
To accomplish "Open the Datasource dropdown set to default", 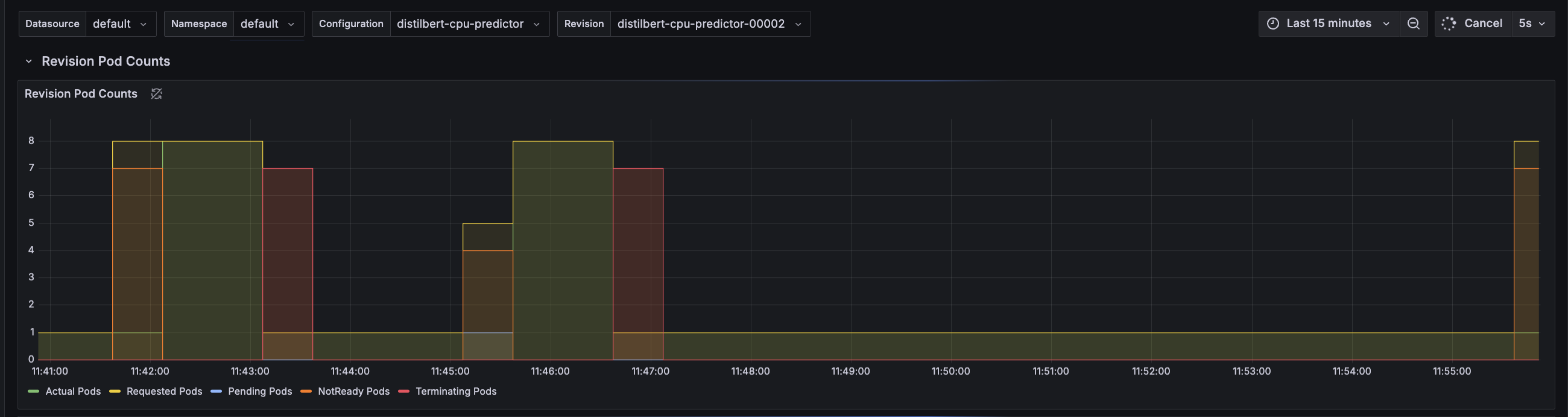I will (x=121, y=24).
